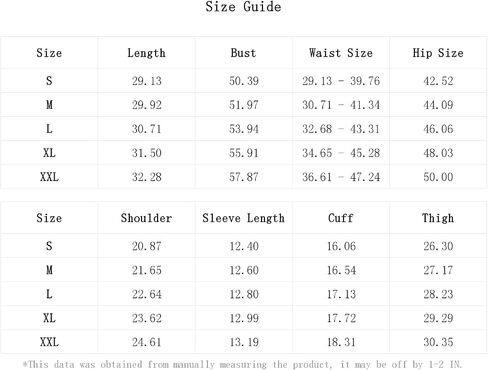Select the Length column header
Image resolution: width=488 pixels, height=370 pixels.
pyautogui.click(x=146, y=53)
